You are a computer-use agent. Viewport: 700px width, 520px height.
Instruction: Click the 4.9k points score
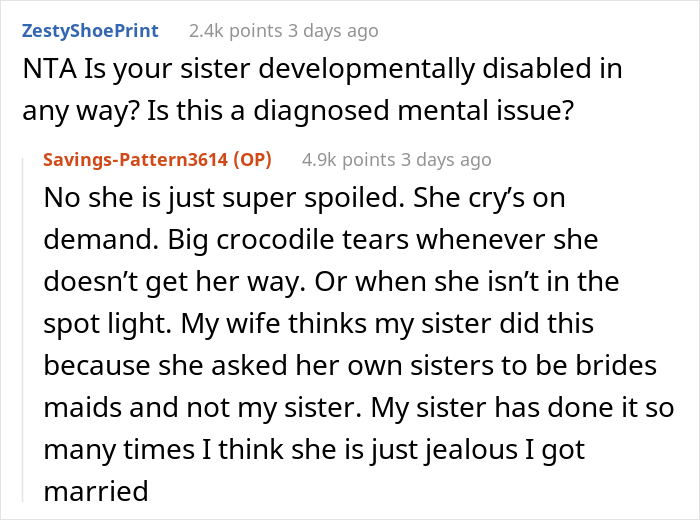(x=349, y=159)
